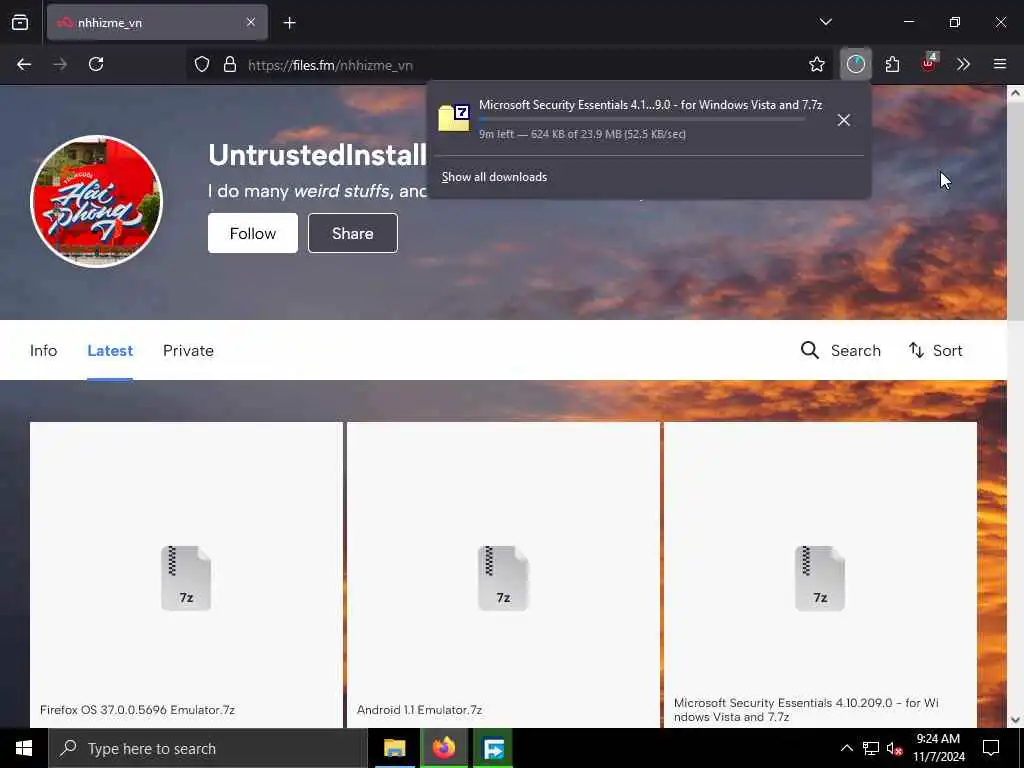This screenshot has height=768, width=1024.
Task: Click the forward navigation arrow
Action: [60, 64]
